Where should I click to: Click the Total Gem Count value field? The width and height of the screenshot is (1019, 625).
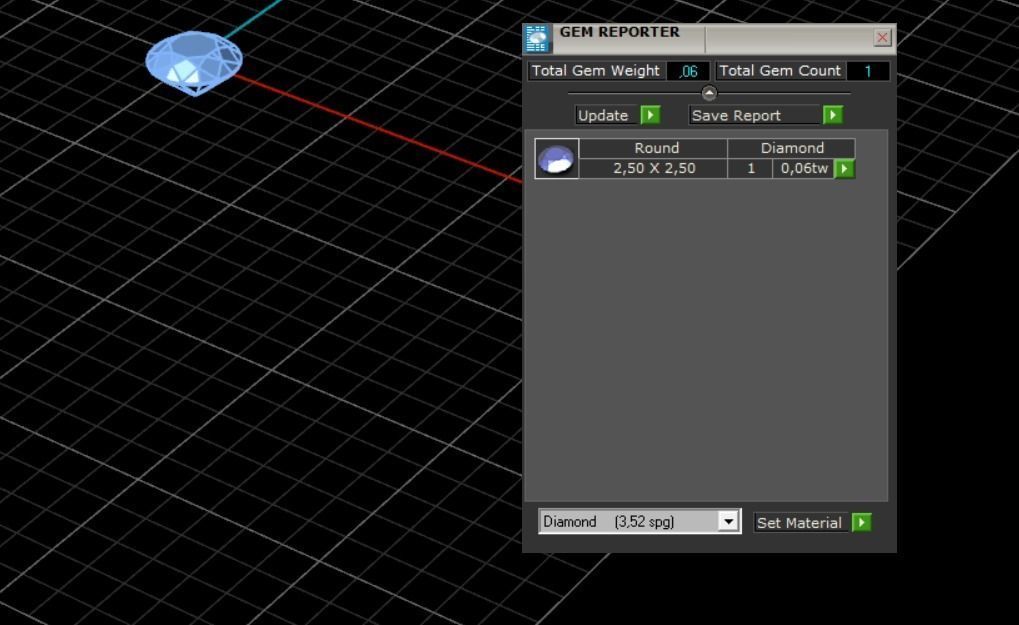[x=868, y=71]
